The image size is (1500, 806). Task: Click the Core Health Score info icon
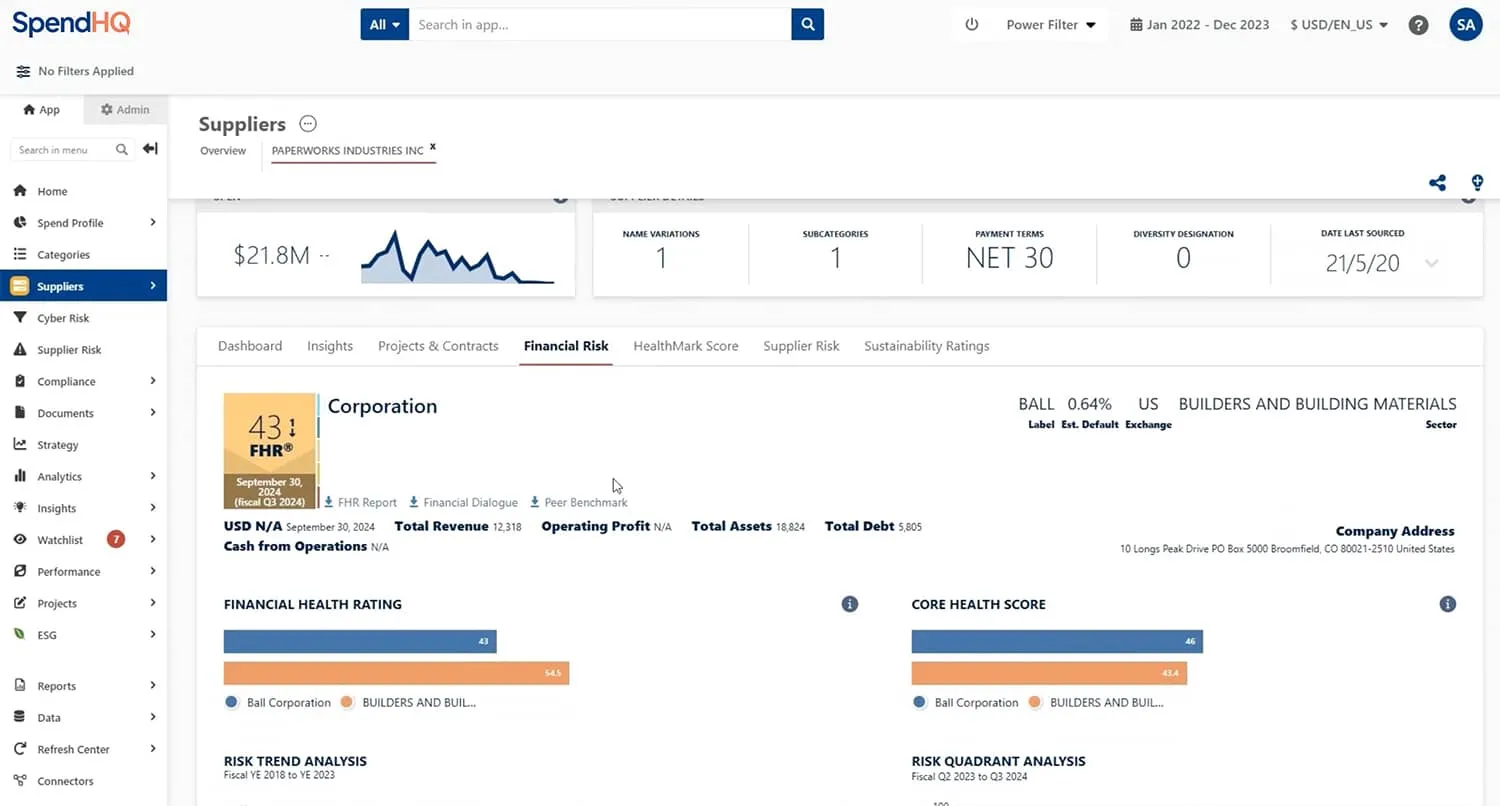(x=1447, y=604)
